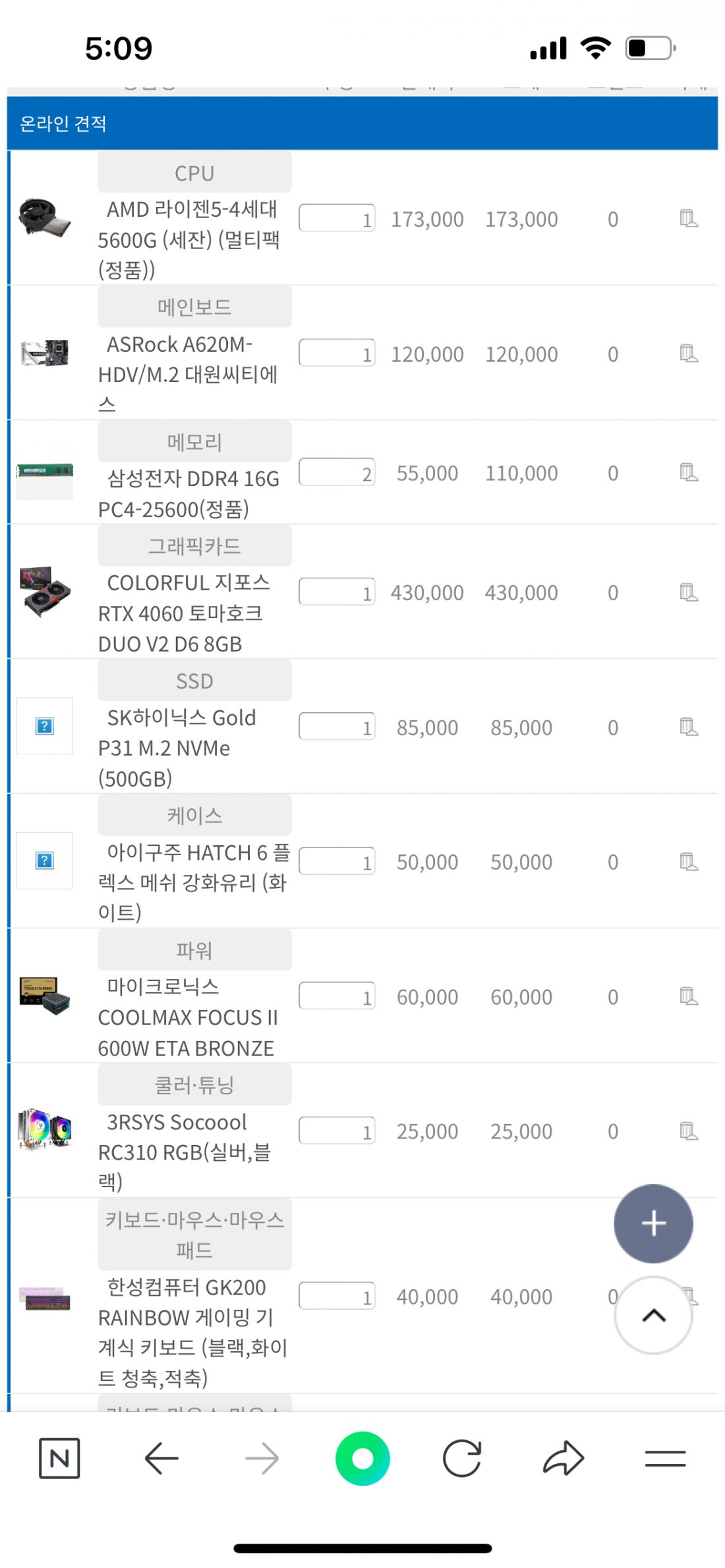Open the browser hamburger menu
This screenshot has width=725, height=1568.
point(665,1459)
